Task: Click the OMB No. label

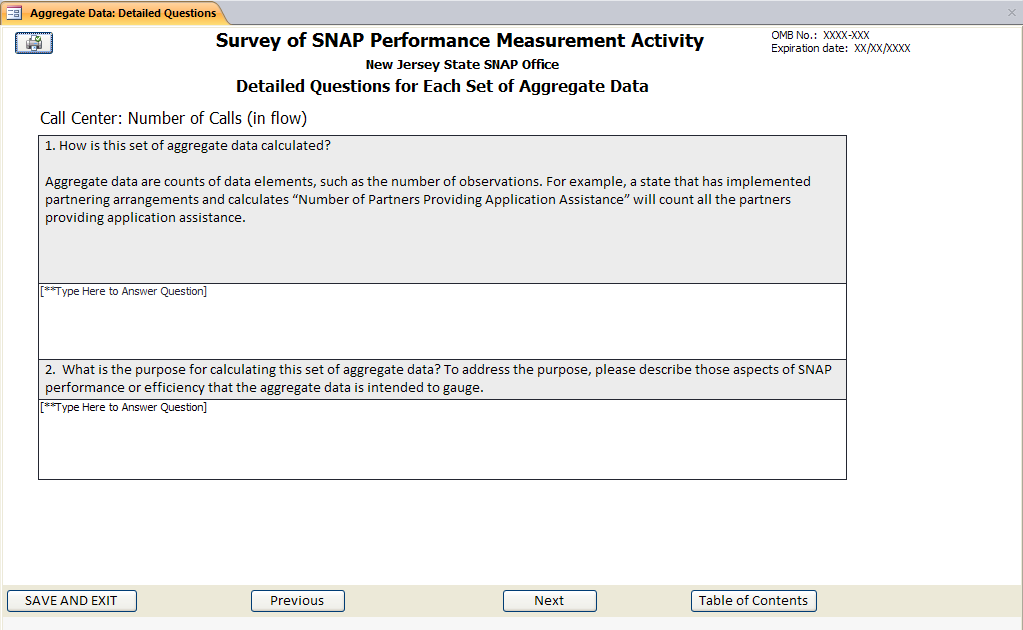Action: tap(795, 35)
